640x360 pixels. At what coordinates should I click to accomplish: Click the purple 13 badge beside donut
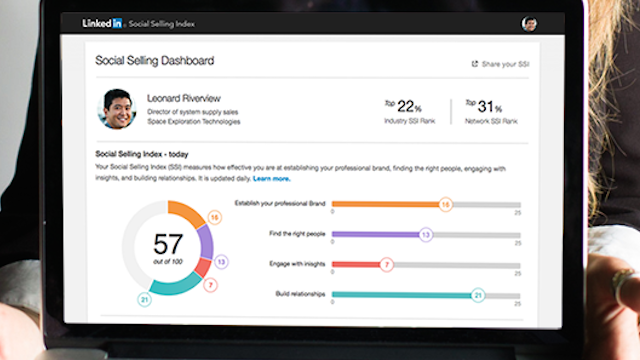point(221,262)
